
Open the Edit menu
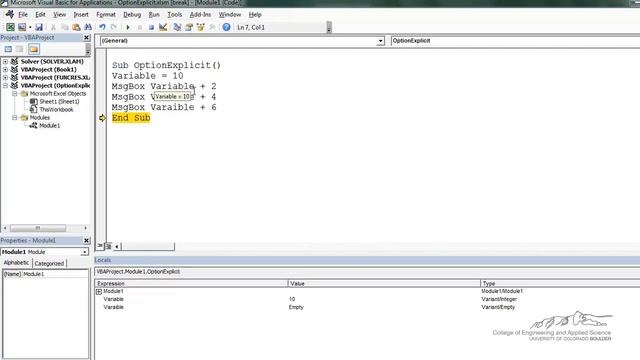pos(40,14)
